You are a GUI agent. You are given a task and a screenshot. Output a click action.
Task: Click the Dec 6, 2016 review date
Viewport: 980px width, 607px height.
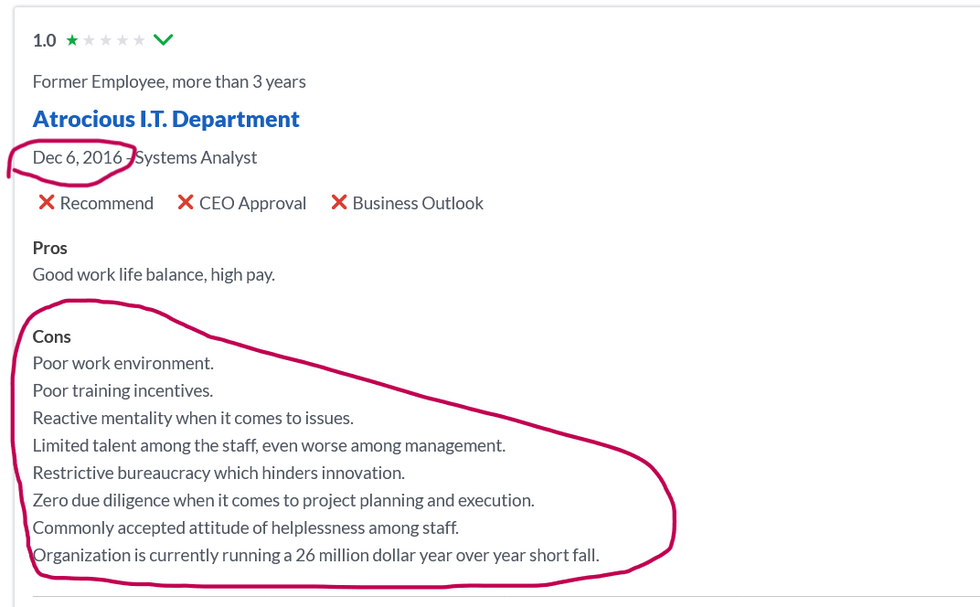[x=77, y=157]
